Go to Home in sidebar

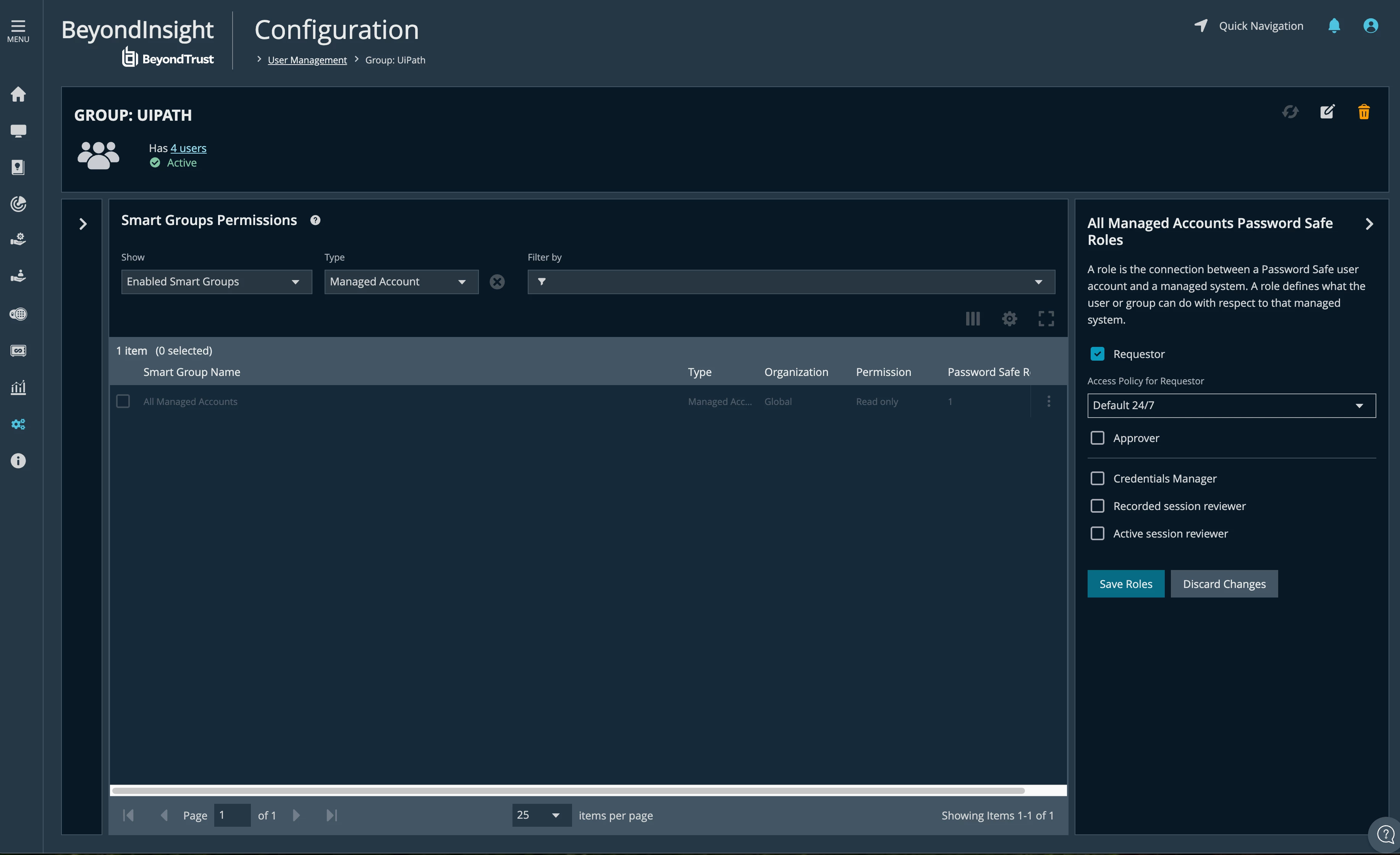[18, 94]
